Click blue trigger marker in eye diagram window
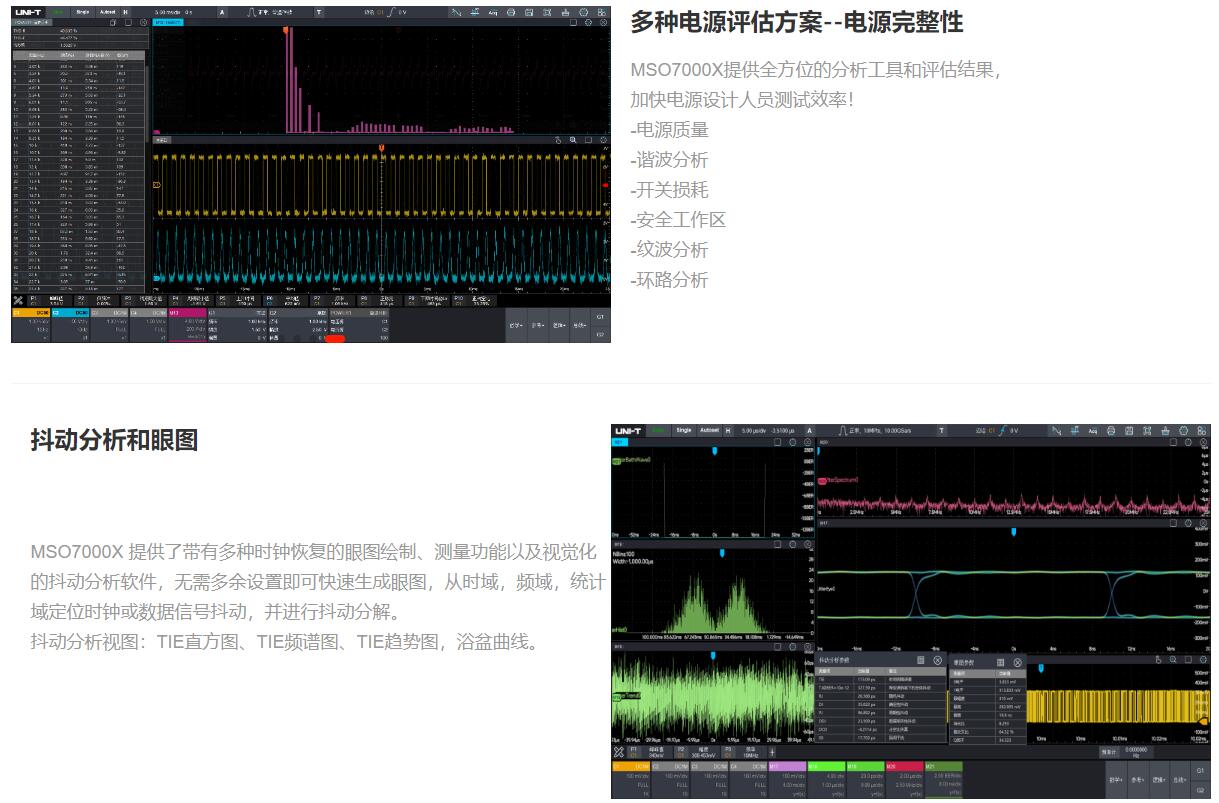 click(1014, 532)
